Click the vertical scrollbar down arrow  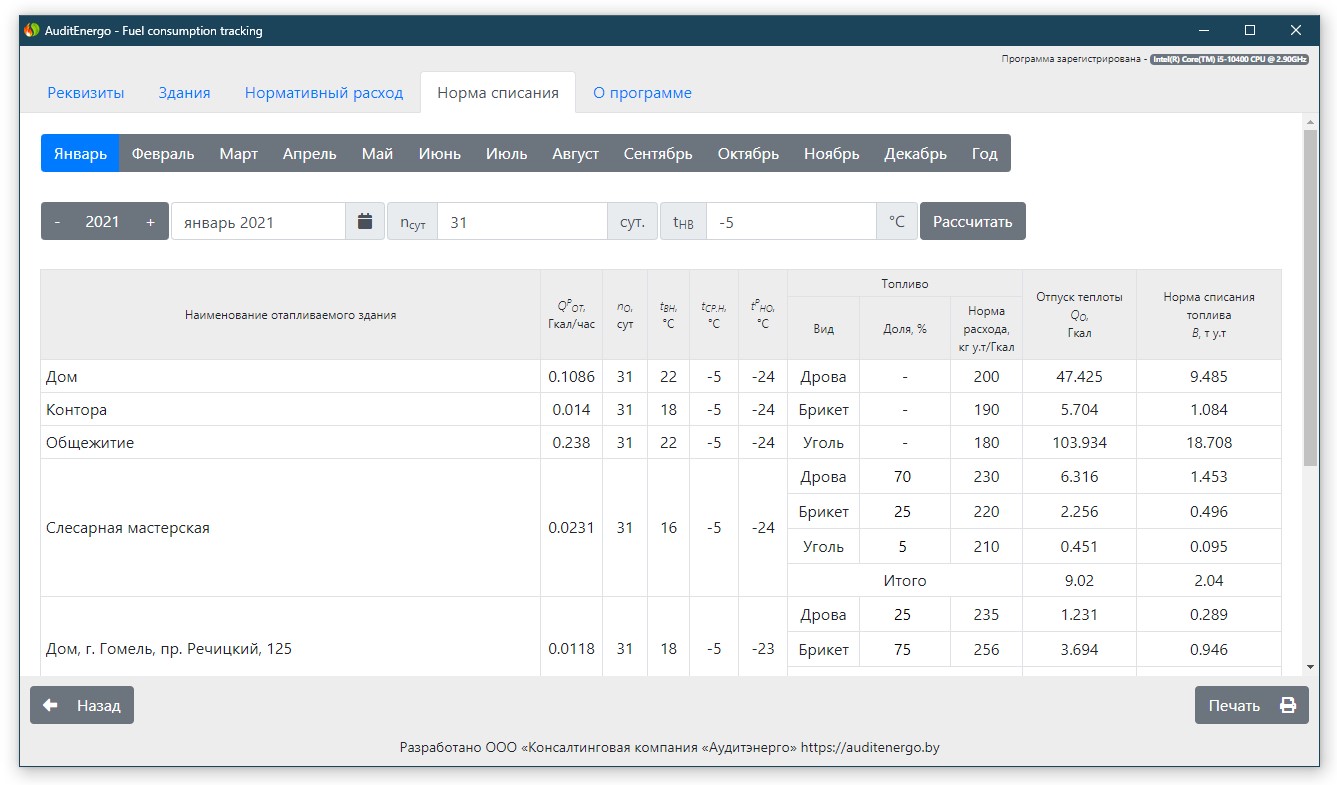tap(1310, 667)
